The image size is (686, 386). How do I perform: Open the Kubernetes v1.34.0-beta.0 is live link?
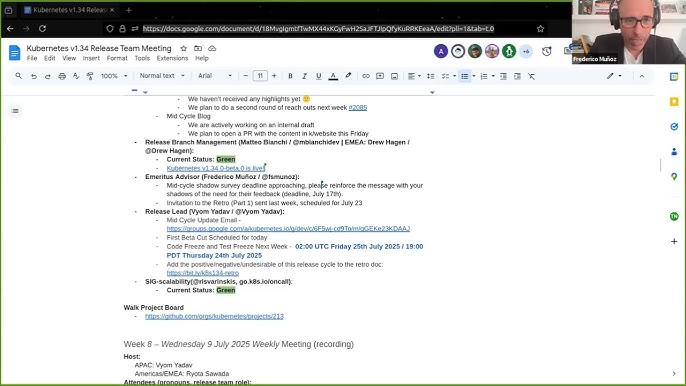point(216,168)
